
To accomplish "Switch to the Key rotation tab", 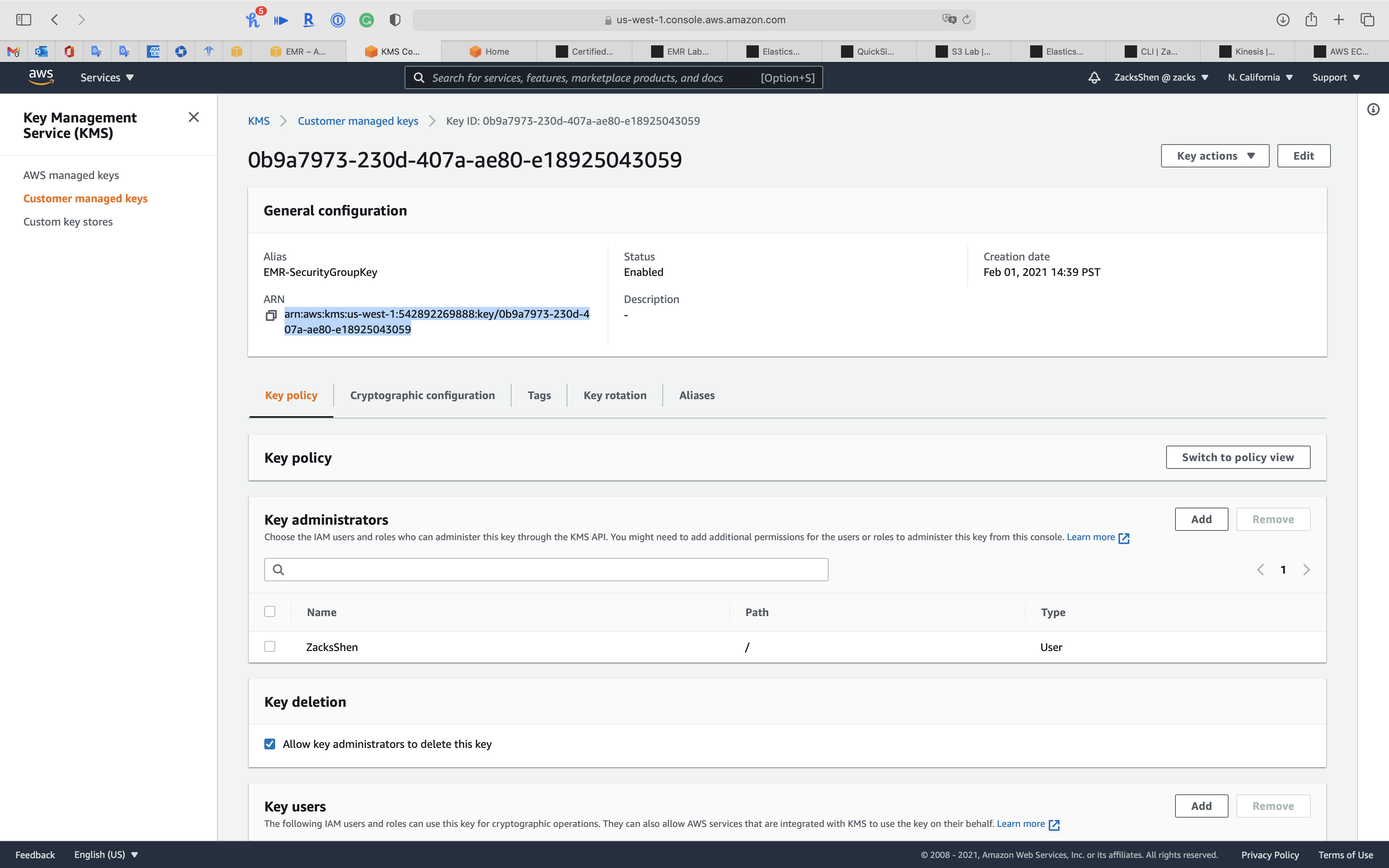I will [615, 395].
